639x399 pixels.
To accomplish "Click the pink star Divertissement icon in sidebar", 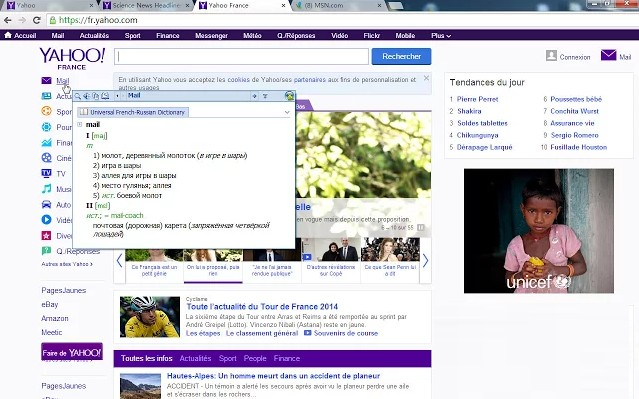I will pyautogui.click(x=46, y=235).
